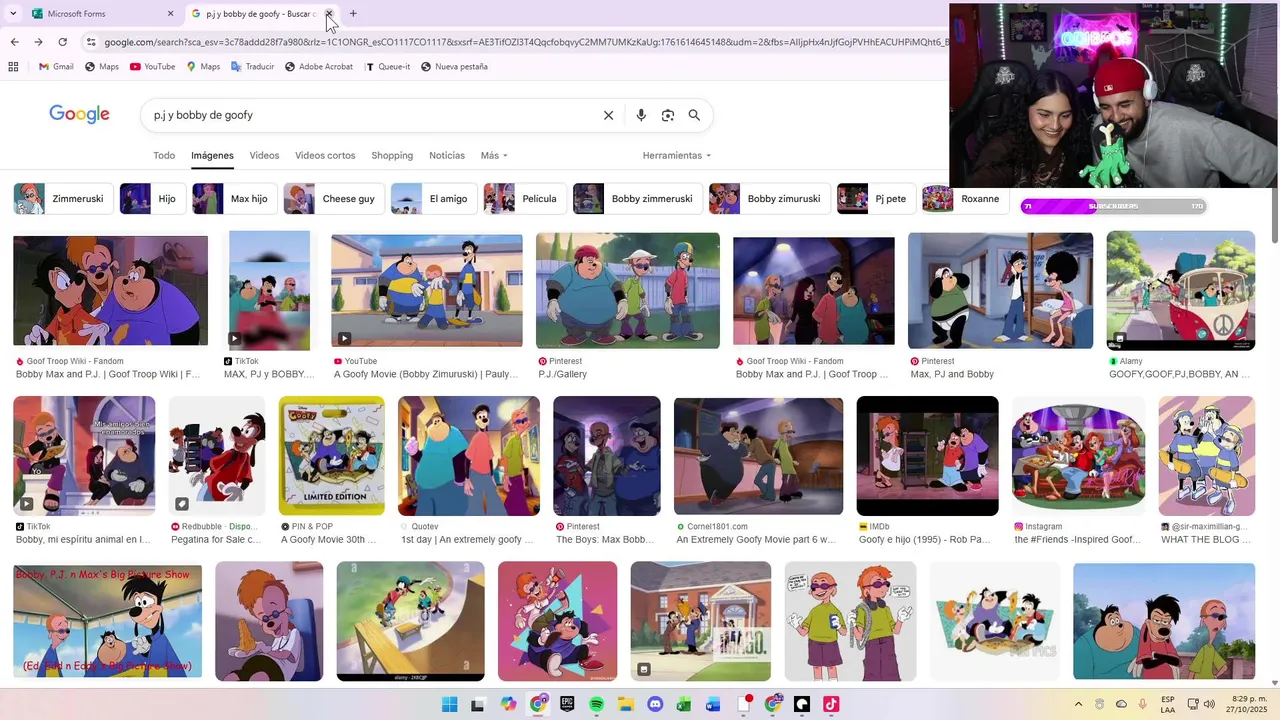This screenshot has width=1280, height=720.
Task: Select the Bobby zimmeruski suggestion chip
Action: pyautogui.click(x=637, y=199)
